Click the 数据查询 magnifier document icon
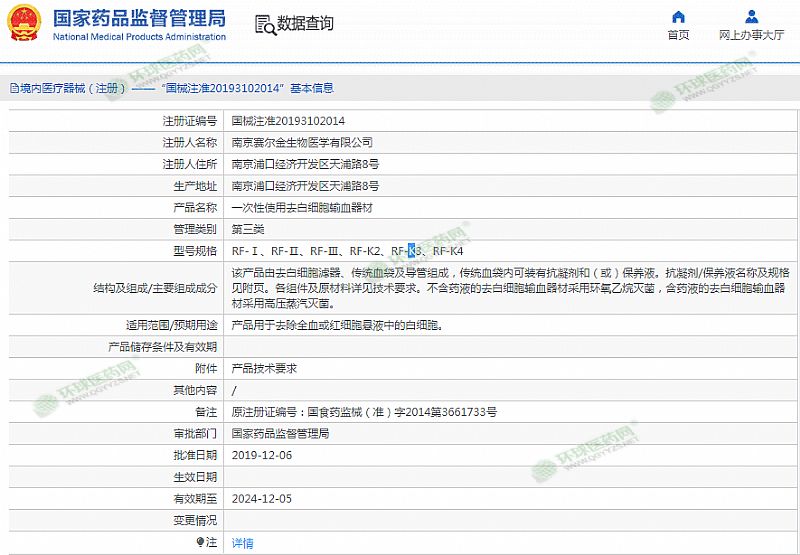The height and width of the screenshot is (555, 800). click(264, 25)
